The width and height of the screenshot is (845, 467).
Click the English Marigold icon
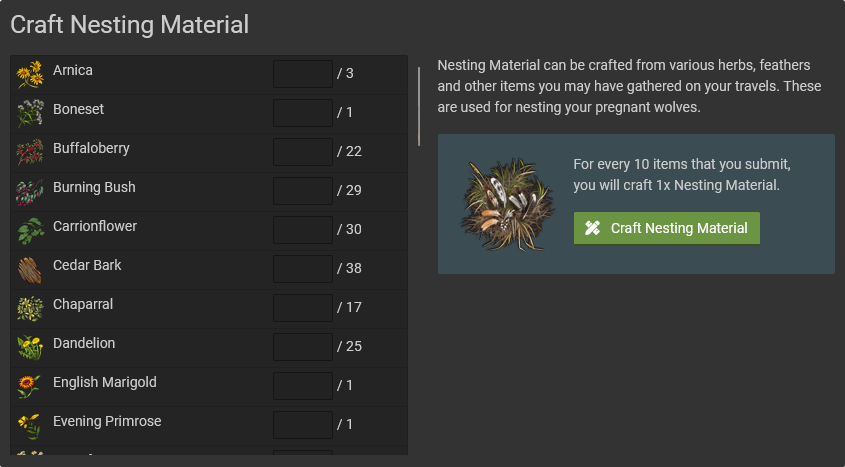(31, 386)
